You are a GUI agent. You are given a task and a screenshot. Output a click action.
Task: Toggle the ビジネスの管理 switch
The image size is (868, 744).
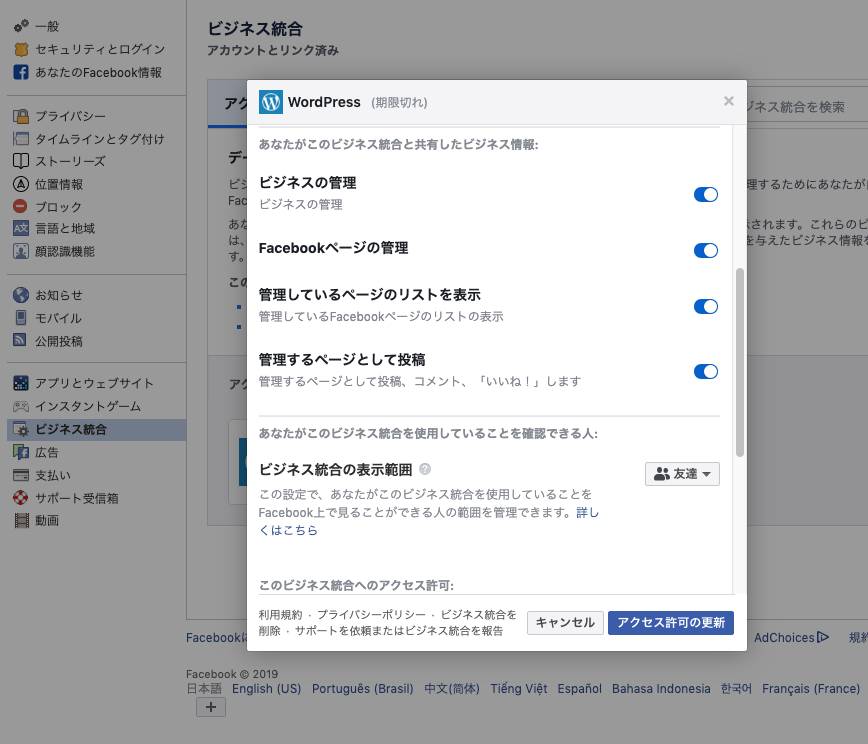706,194
